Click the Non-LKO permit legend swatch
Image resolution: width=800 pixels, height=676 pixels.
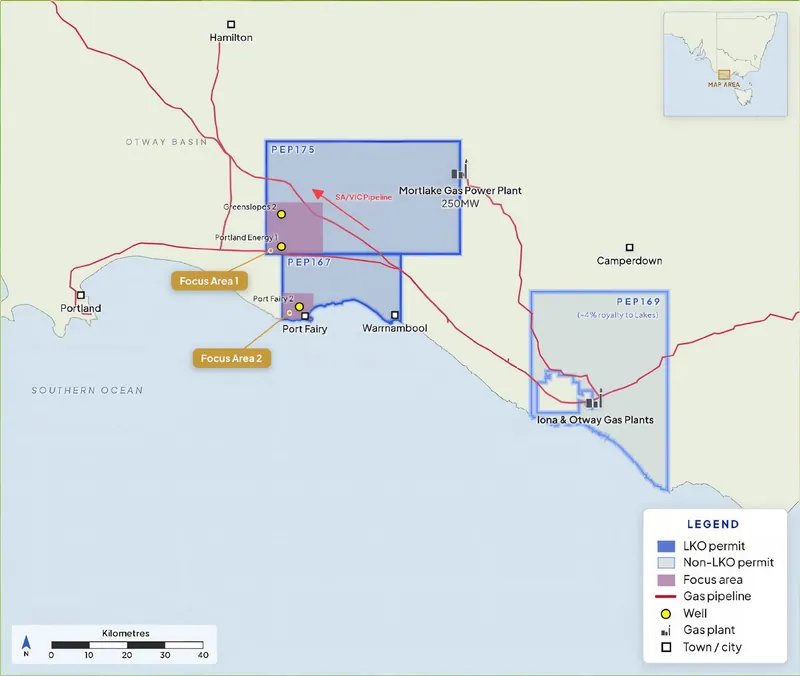(x=666, y=563)
